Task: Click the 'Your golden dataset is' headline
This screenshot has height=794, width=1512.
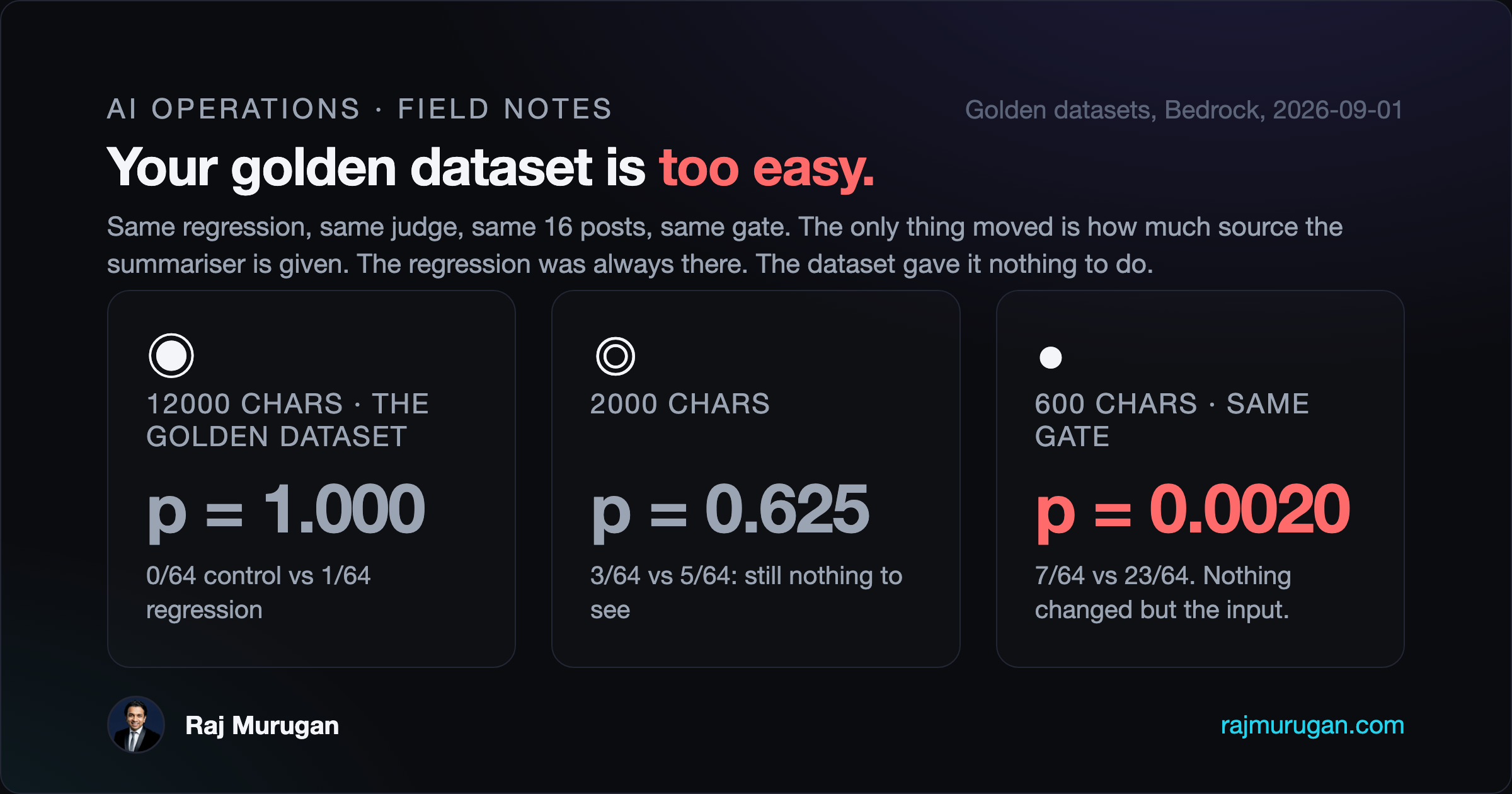Action: [376, 168]
